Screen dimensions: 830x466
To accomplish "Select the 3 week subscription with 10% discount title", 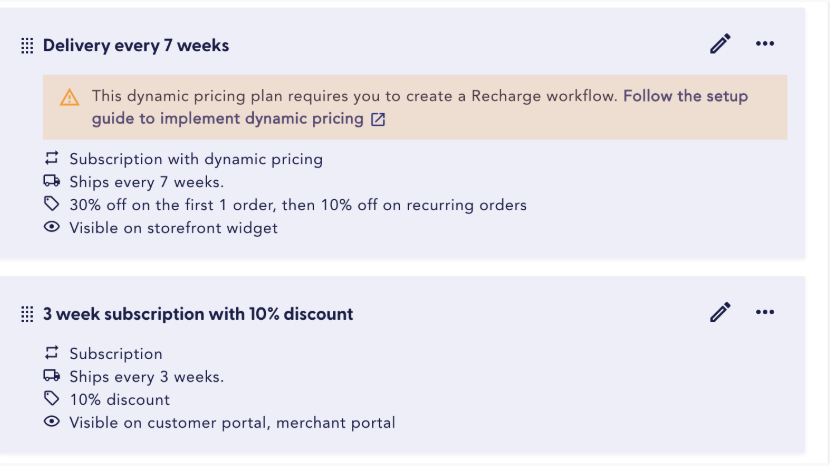I will (x=198, y=314).
